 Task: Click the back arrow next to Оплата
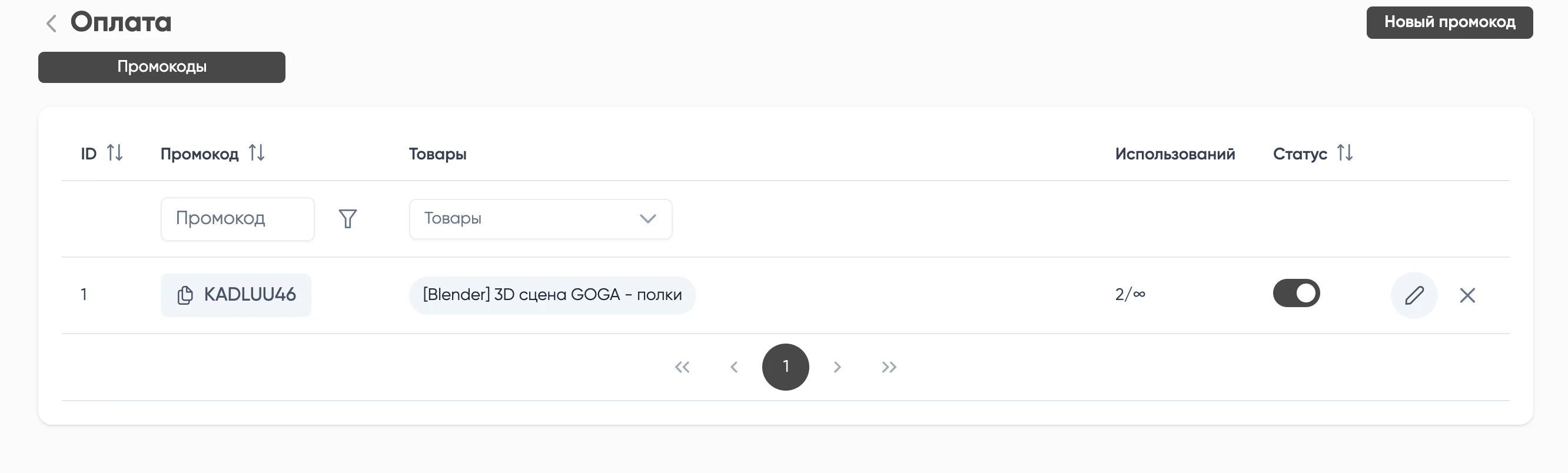coord(52,24)
